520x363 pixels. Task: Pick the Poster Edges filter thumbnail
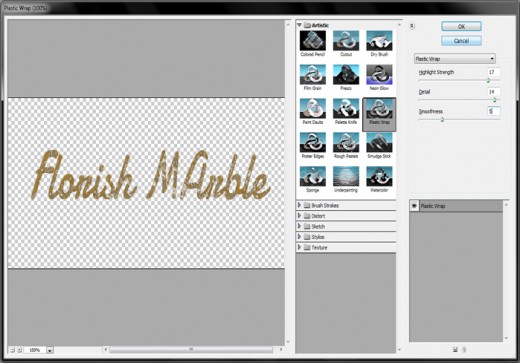tap(313, 143)
